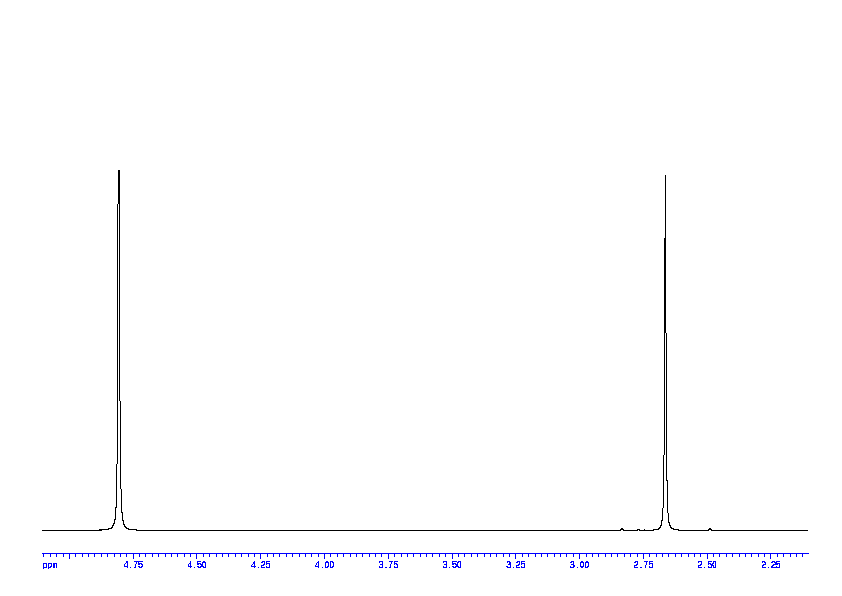This screenshot has height=596, width=842.
Task: Click the 2.75 axis tick label
Action: coord(643,565)
